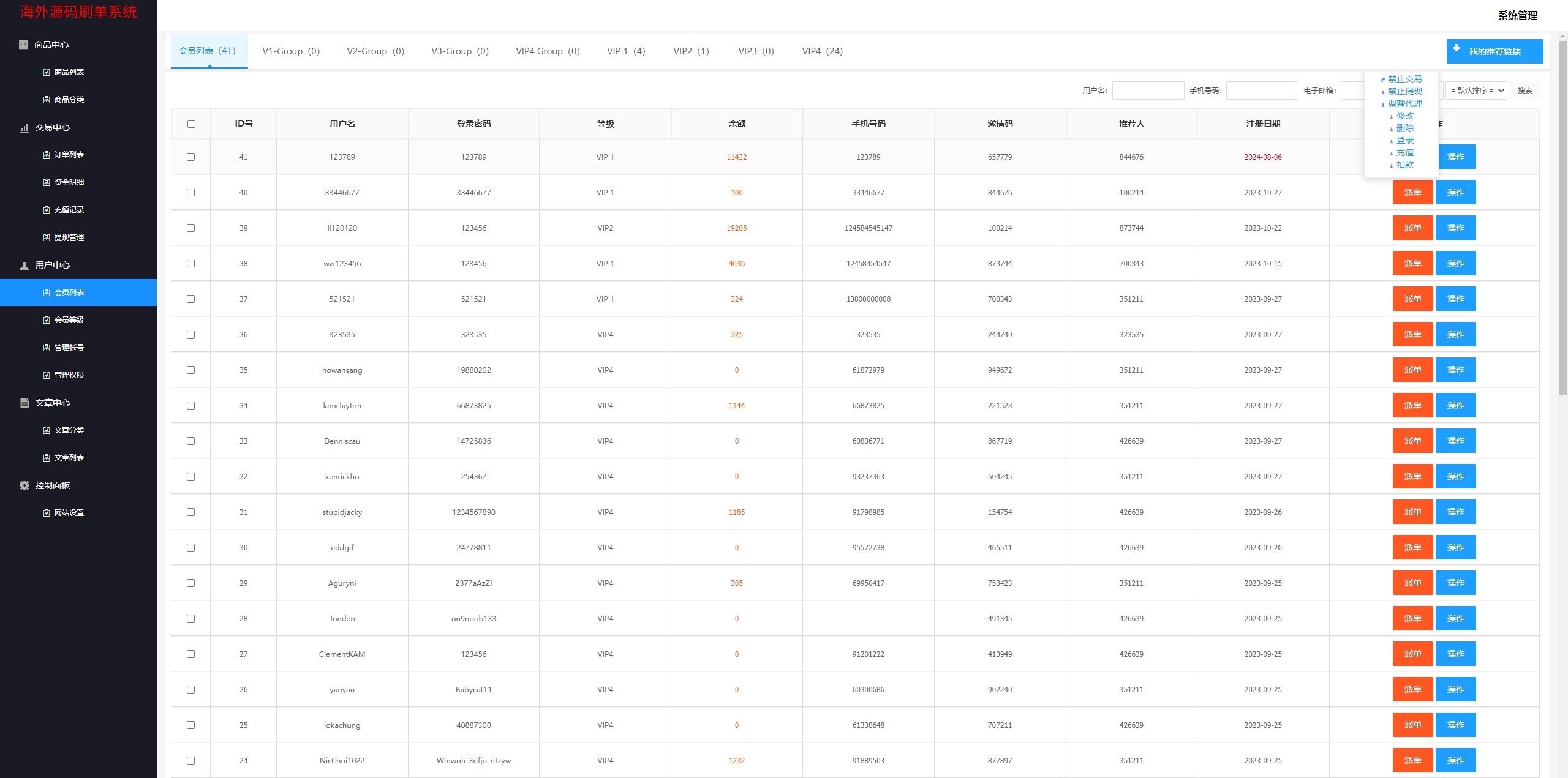Open 资金明细 via its sidebar icon
Viewport: 1568px width, 778px height.
pos(47,182)
